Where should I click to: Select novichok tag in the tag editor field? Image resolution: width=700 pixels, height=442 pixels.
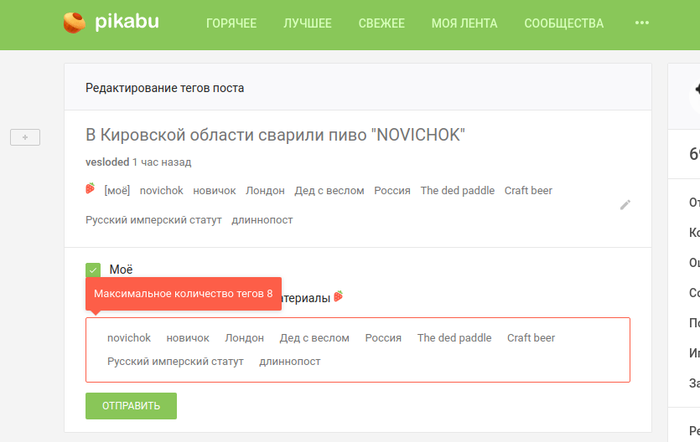pos(129,338)
